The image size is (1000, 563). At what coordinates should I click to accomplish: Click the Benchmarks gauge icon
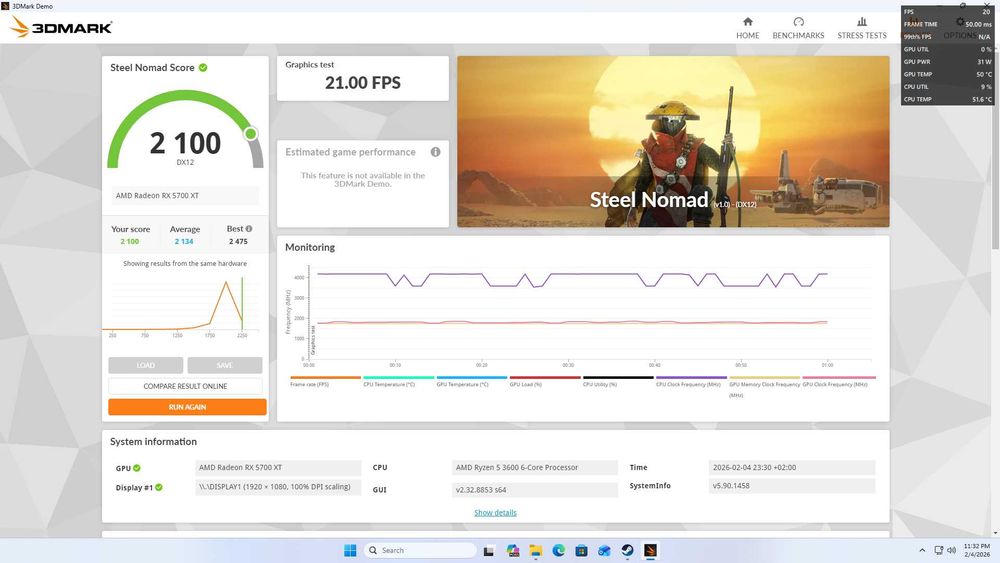(x=798, y=22)
